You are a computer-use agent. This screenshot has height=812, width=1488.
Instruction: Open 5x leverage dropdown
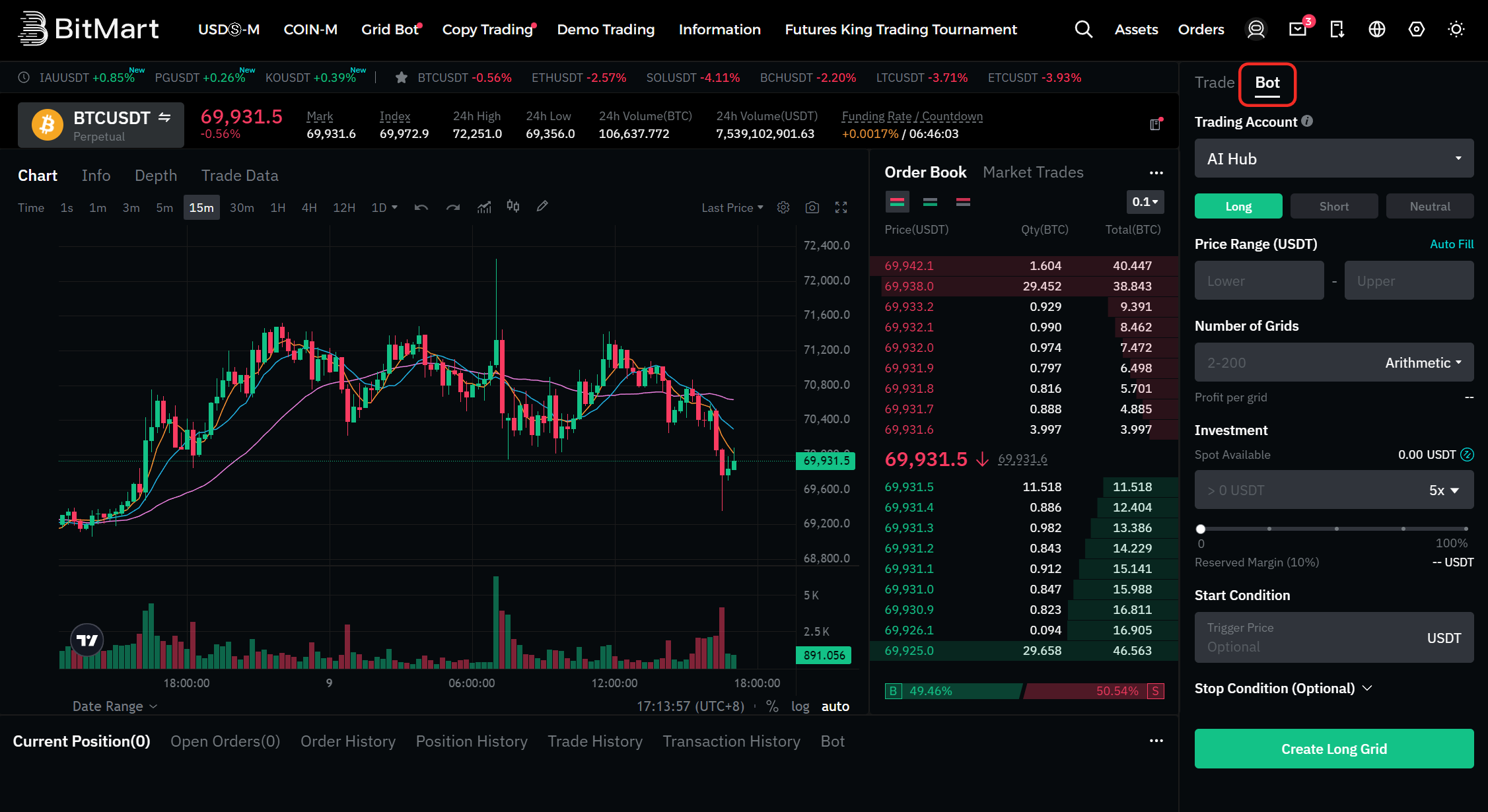pyautogui.click(x=1444, y=490)
